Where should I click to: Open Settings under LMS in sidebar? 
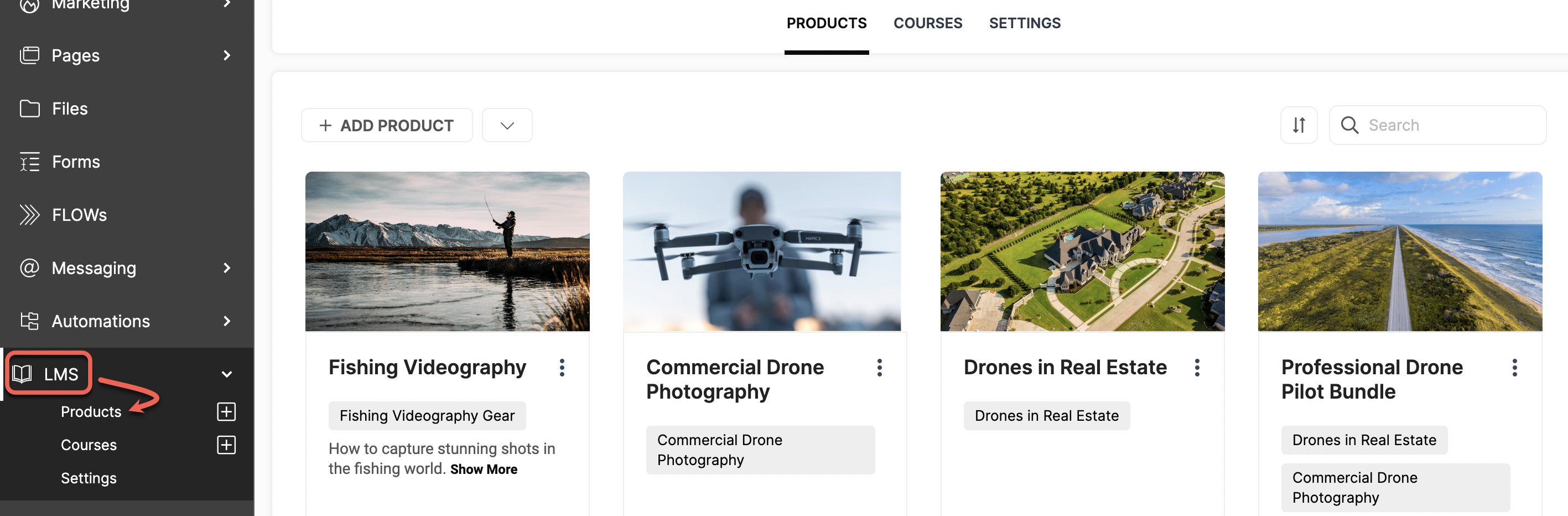point(89,478)
